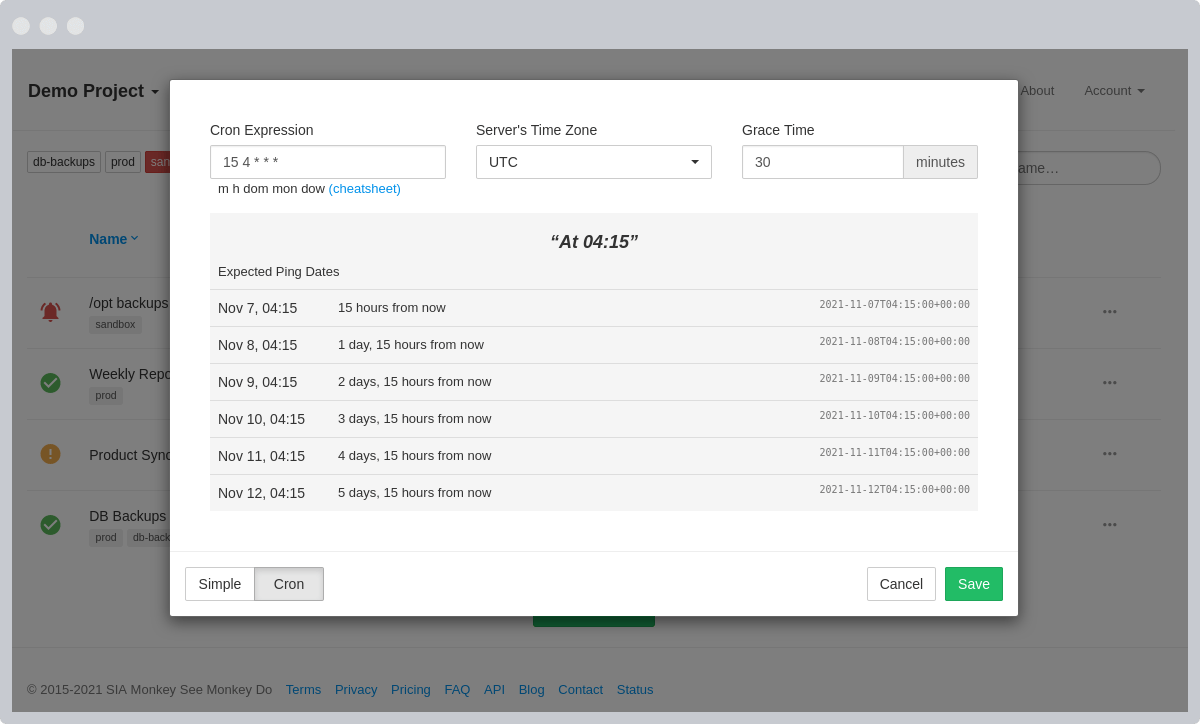Click the orange warning icon next to Product Sync

pos(50,453)
